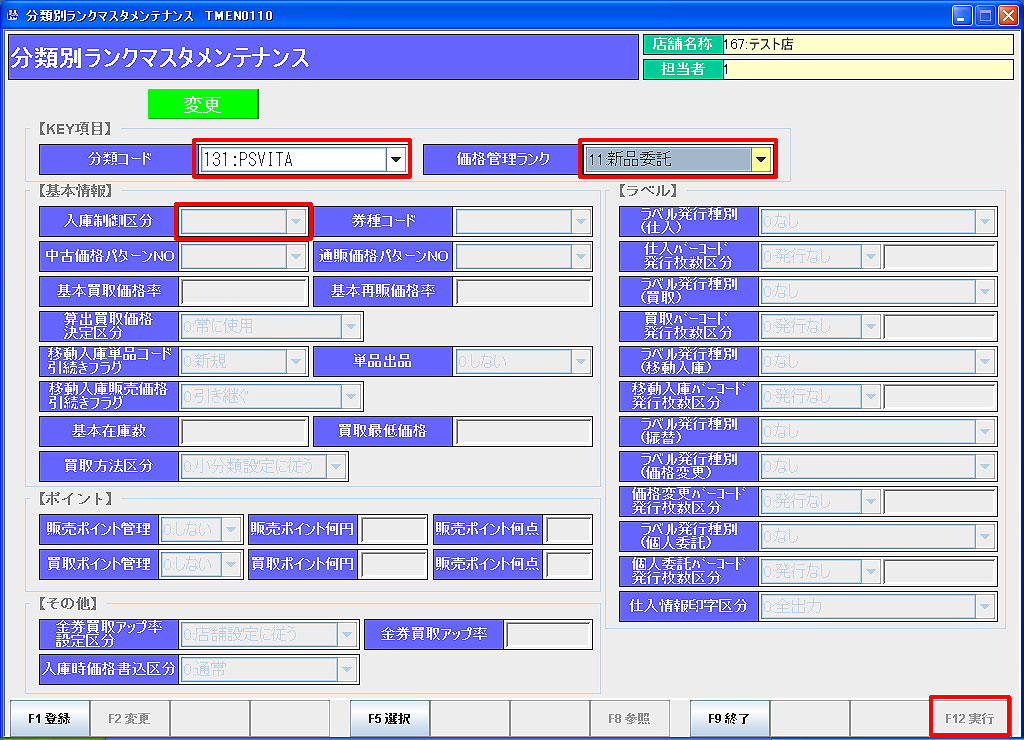
Task: Open the 券種コード dropdown
Action: (523, 221)
